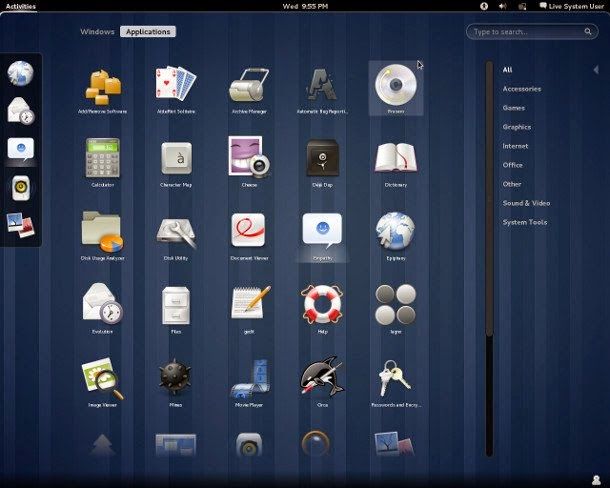Open Passwords and Encryption Keys
The image size is (610, 488).
coord(396,384)
